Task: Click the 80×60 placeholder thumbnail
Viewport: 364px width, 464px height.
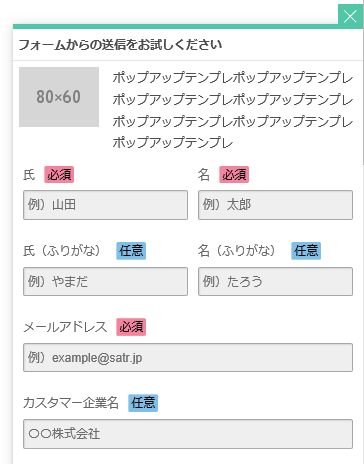Action: pos(59,97)
